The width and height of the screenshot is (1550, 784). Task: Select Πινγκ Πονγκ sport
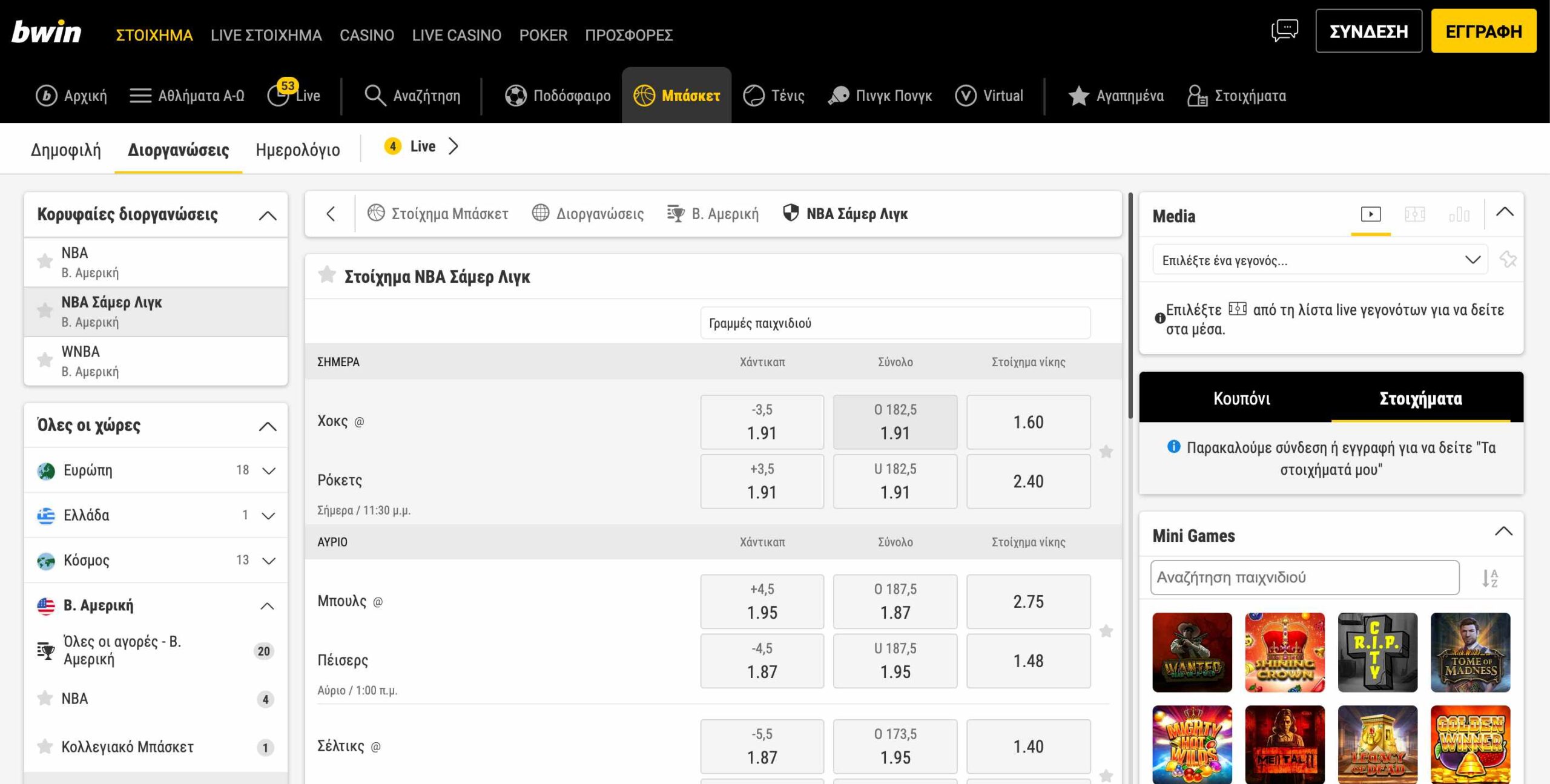pyautogui.click(x=880, y=96)
